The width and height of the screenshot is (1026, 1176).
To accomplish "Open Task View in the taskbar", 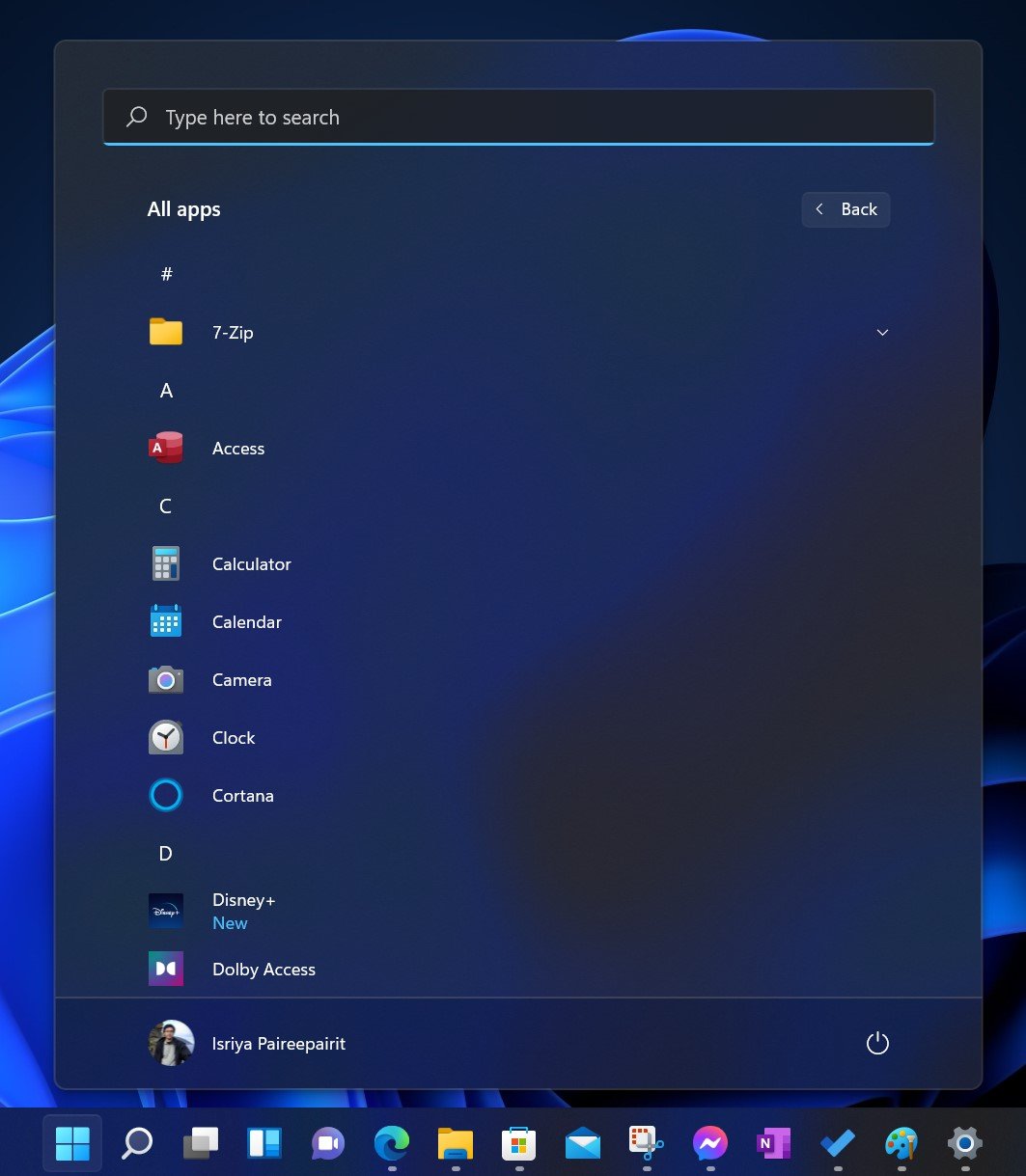I will click(x=200, y=1143).
